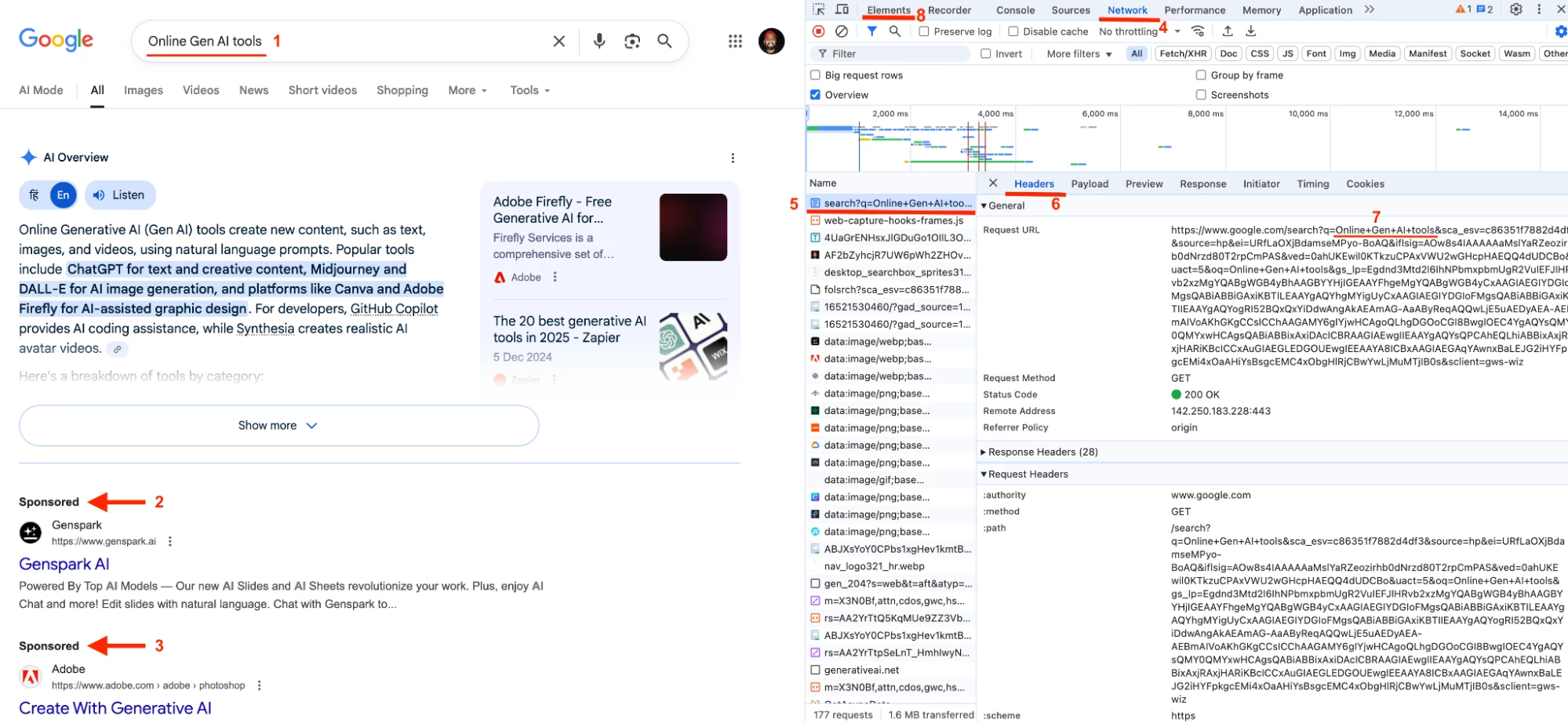Open the Sources tab

[x=1071, y=10]
